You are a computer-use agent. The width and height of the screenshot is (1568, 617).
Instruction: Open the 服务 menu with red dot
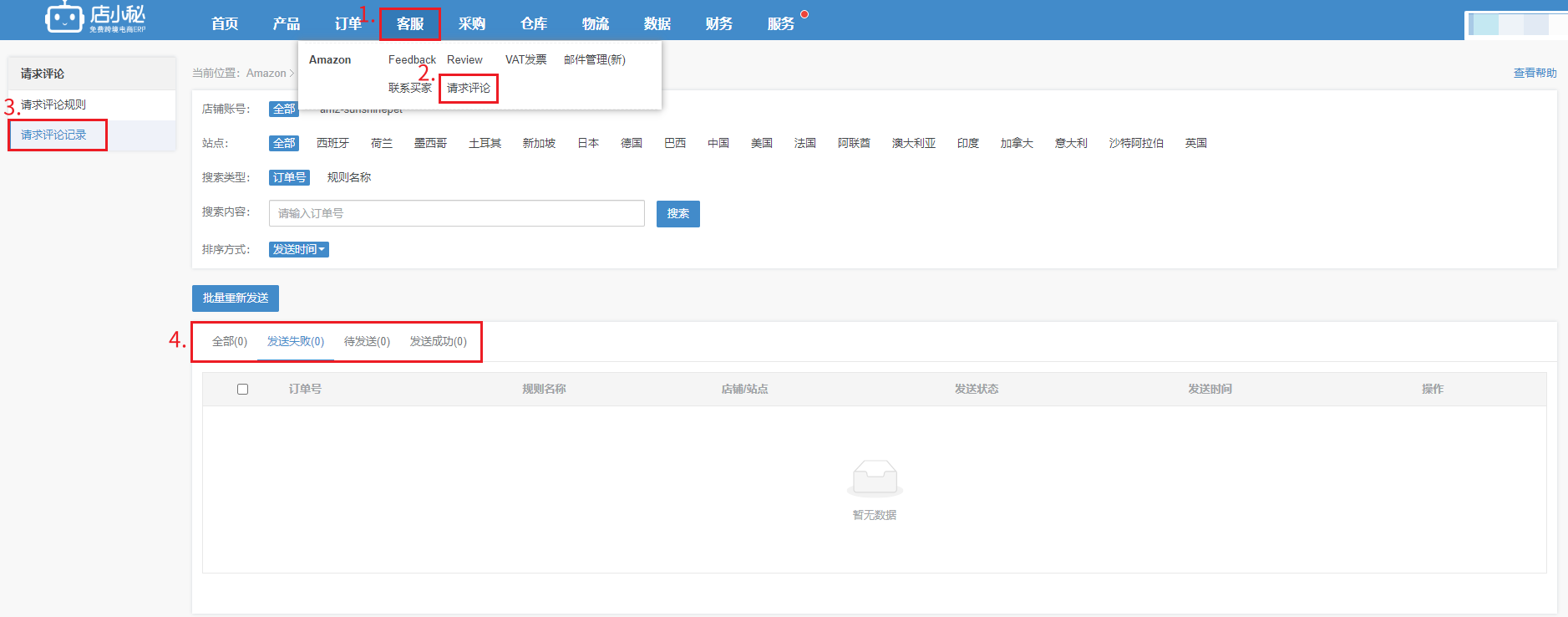point(781,23)
